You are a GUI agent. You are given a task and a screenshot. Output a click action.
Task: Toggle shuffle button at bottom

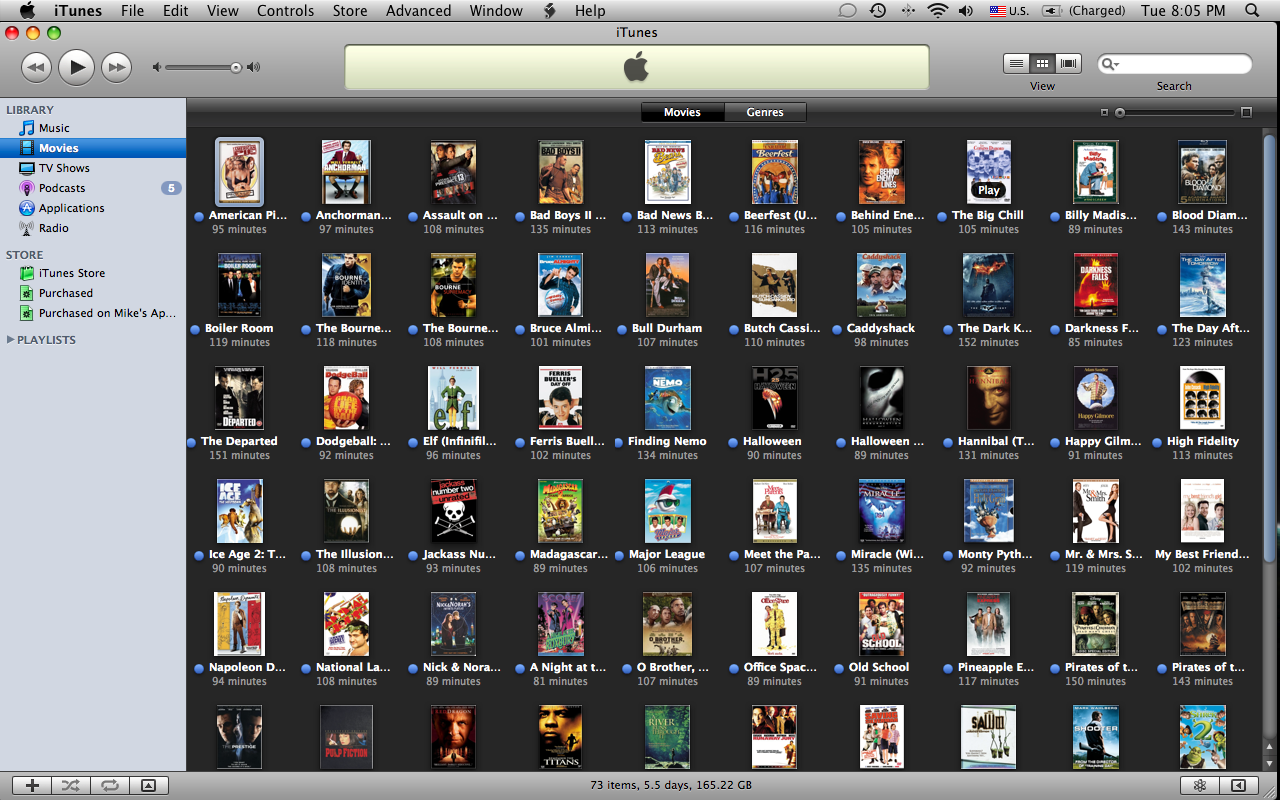coord(71,786)
